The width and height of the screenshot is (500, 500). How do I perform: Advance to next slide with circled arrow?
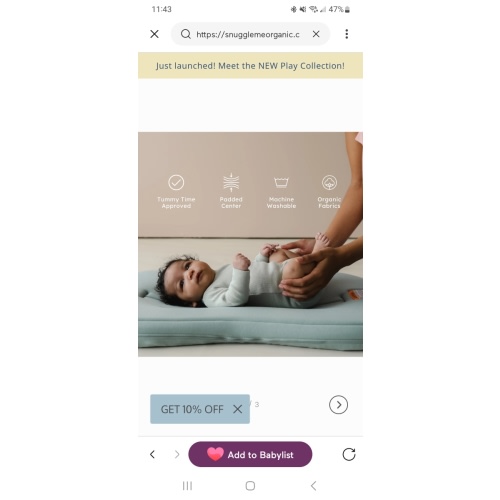click(x=338, y=405)
